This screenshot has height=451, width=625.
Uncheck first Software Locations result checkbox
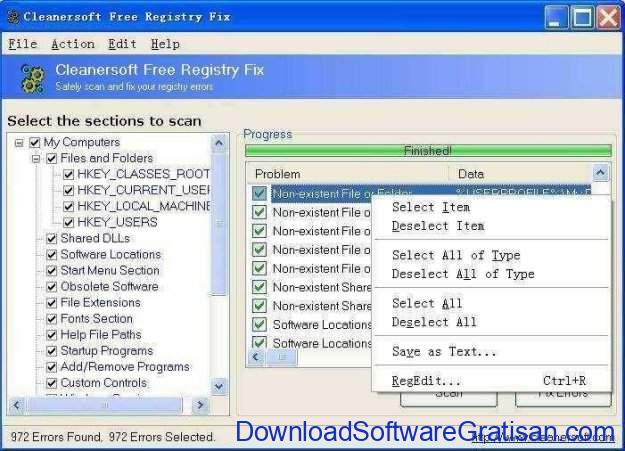pyautogui.click(x=259, y=324)
